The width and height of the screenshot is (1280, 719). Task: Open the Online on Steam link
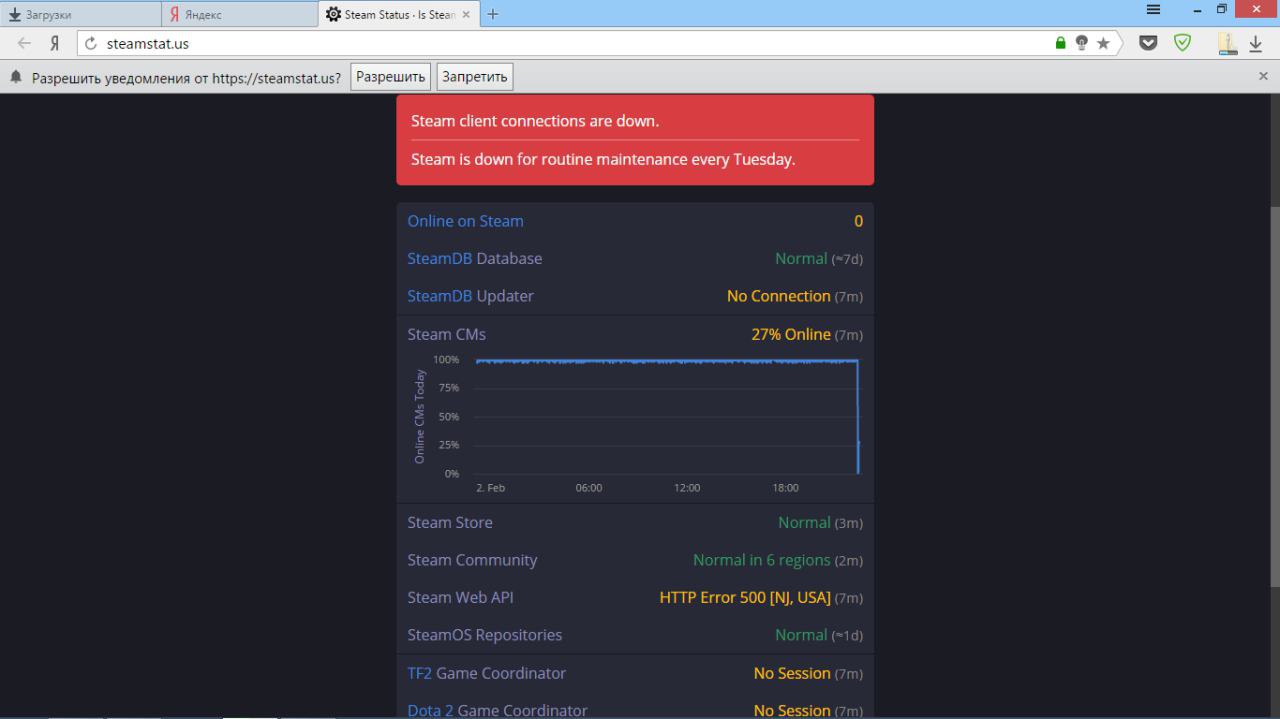click(465, 221)
